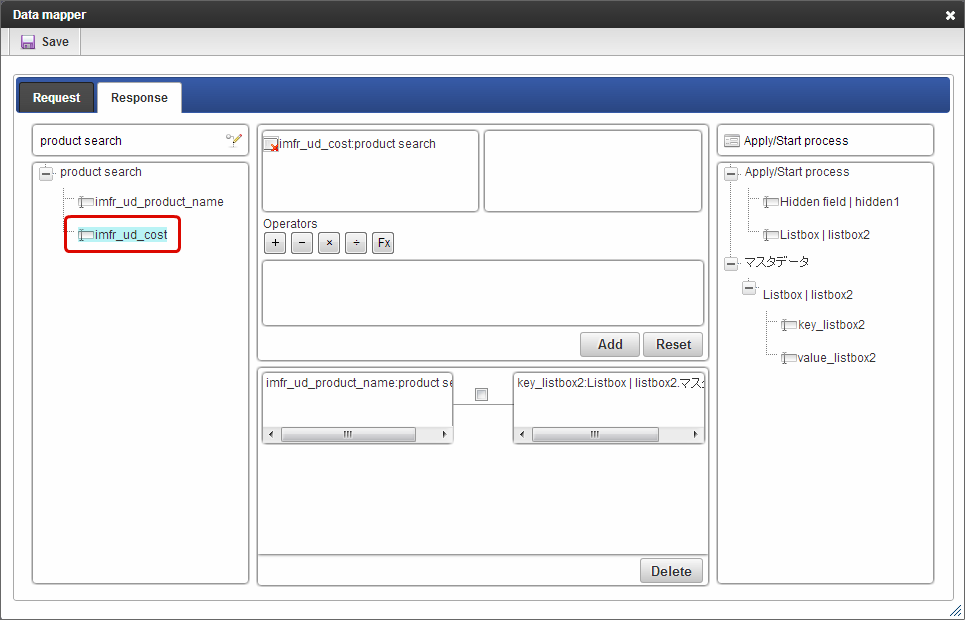Click the field icon next to value_listbox2
Image resolution: width=965 pixels, height=620 pixels.
[788, 358]
